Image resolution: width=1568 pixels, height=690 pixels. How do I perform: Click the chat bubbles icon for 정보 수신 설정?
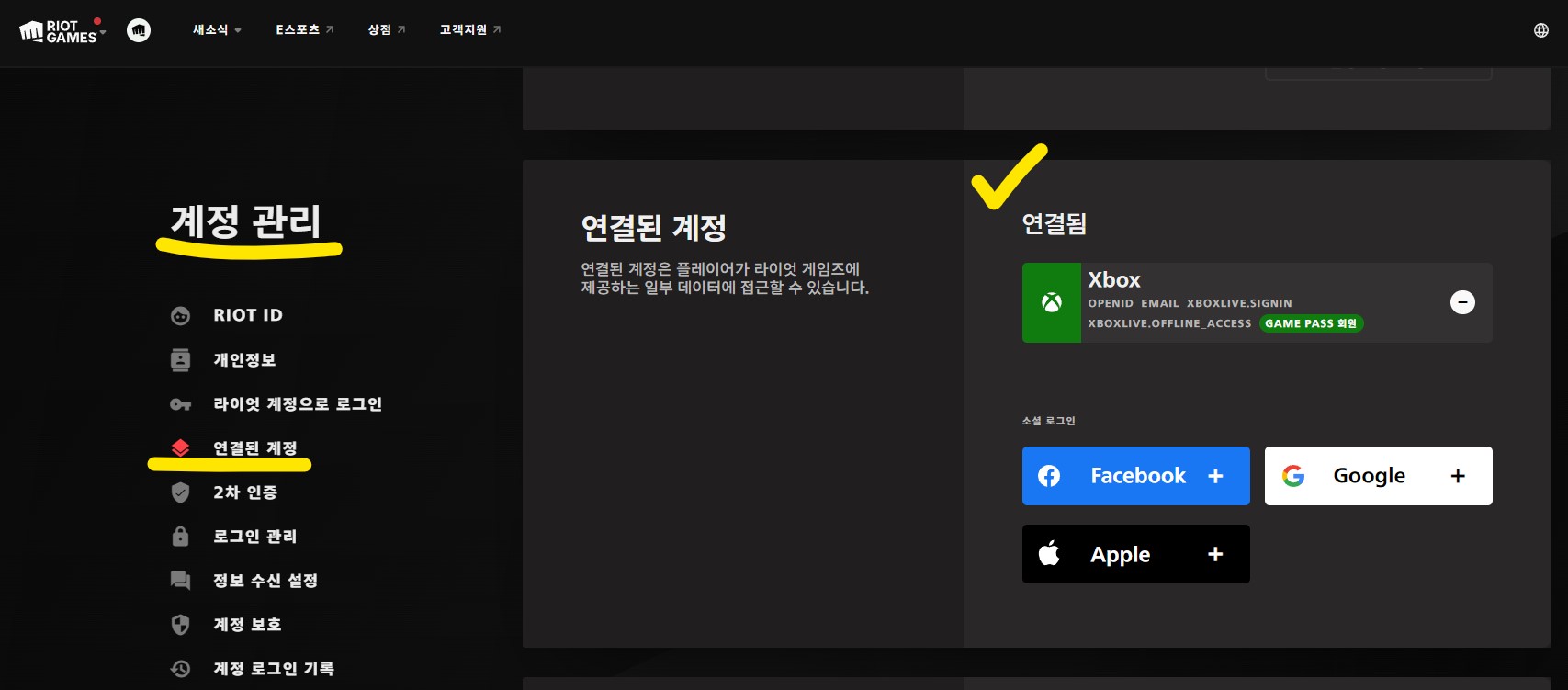tap(180, 581)
